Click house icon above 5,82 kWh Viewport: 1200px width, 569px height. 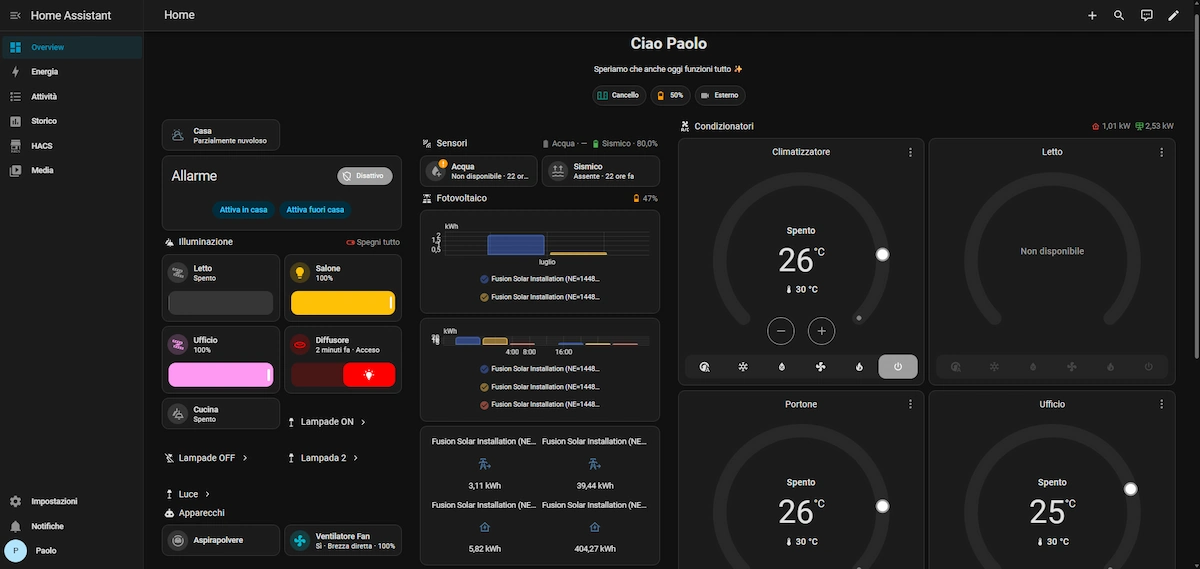coord(484,528)
